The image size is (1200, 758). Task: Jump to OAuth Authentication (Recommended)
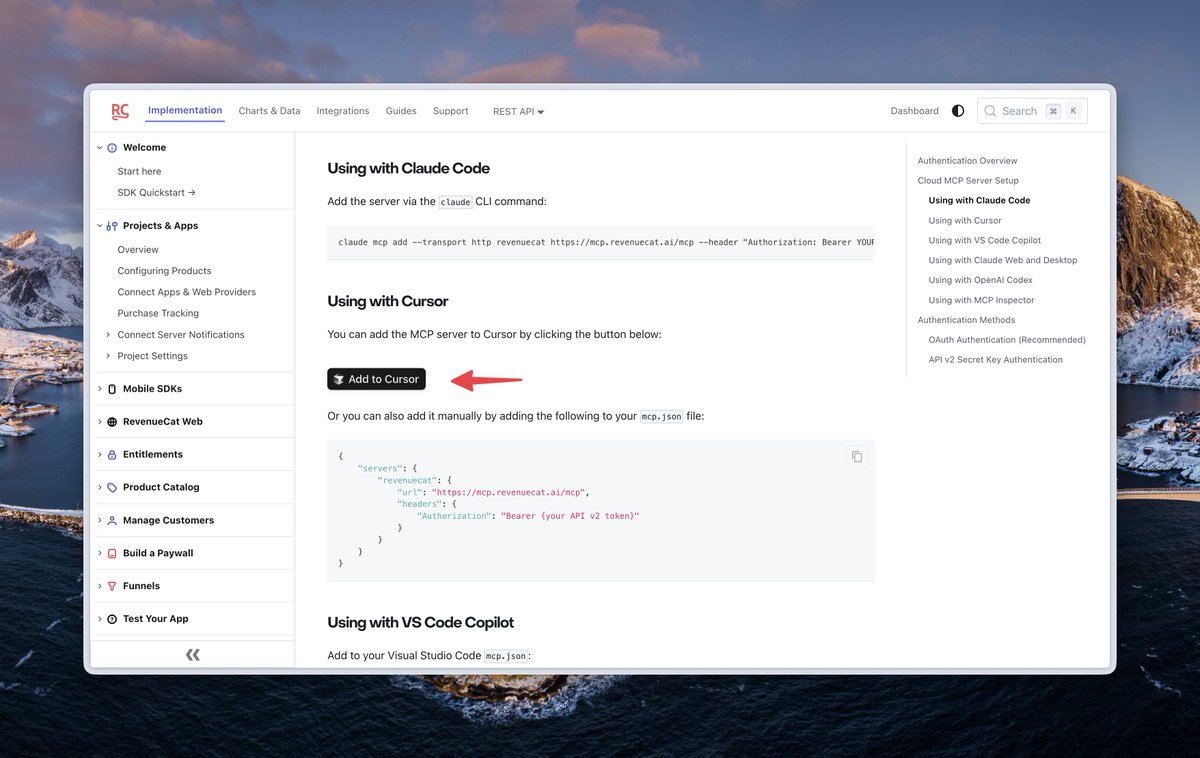pos(1007,340)
